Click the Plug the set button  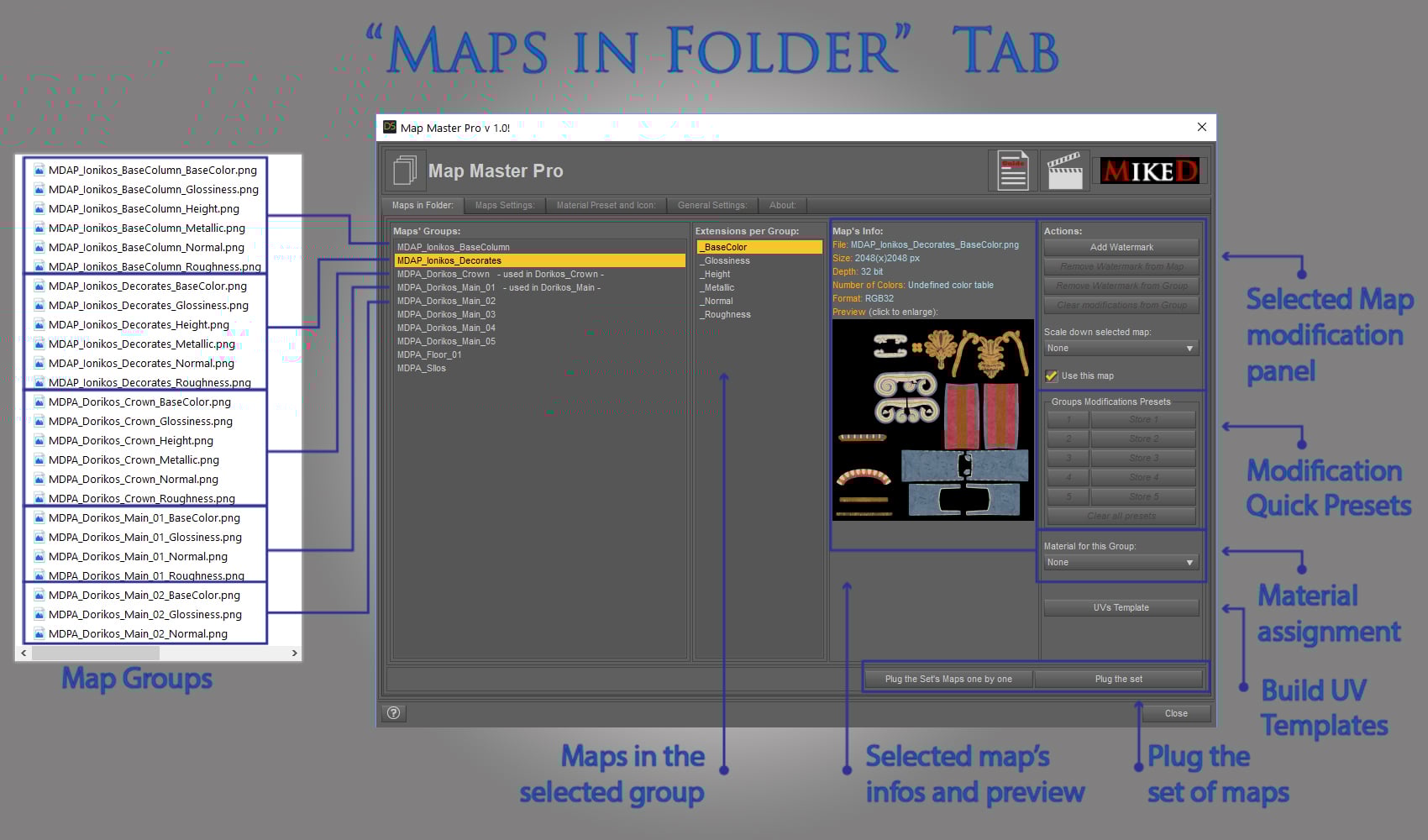1118,678
